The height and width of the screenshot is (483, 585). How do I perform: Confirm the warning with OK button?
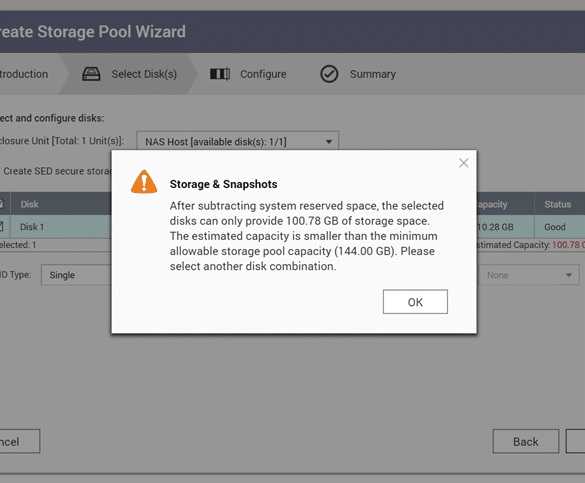point(415,302)
